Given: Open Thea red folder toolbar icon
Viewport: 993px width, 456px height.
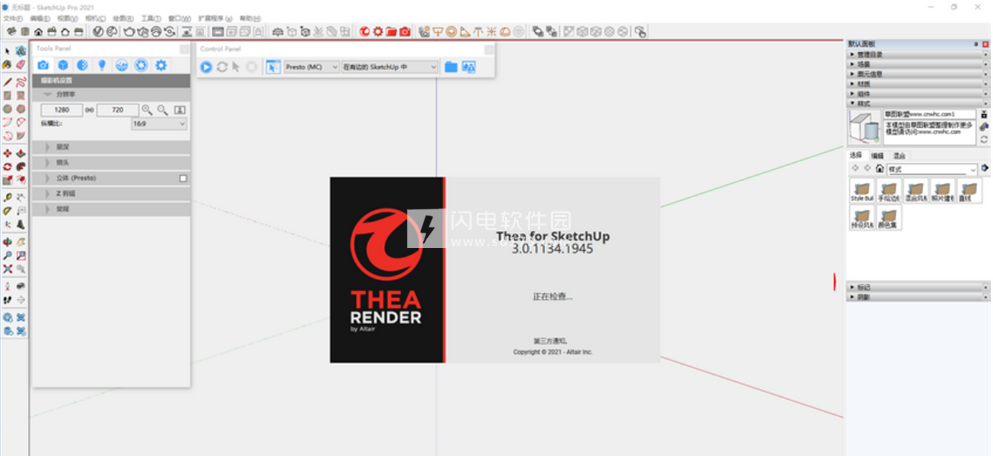Looking at the screenshot, I should coord(391,31).
